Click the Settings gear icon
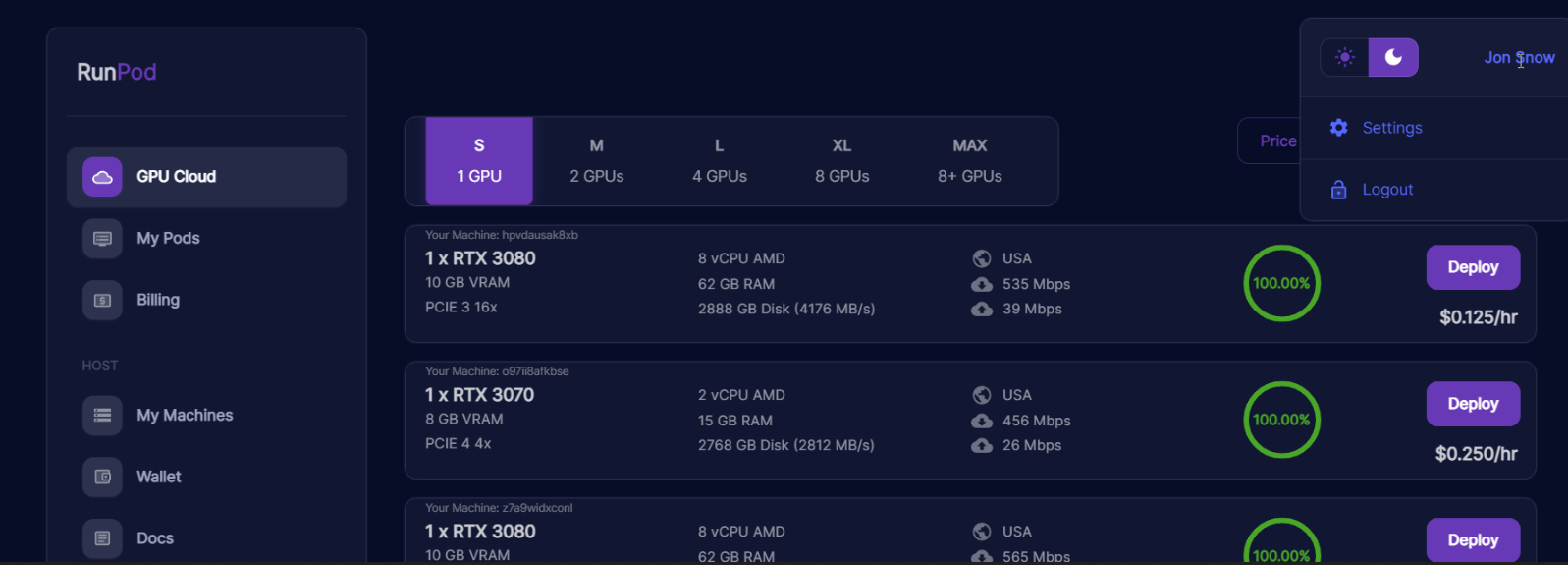The image size is (1568, 565). pyautogui.click(x=1338, y=128)
